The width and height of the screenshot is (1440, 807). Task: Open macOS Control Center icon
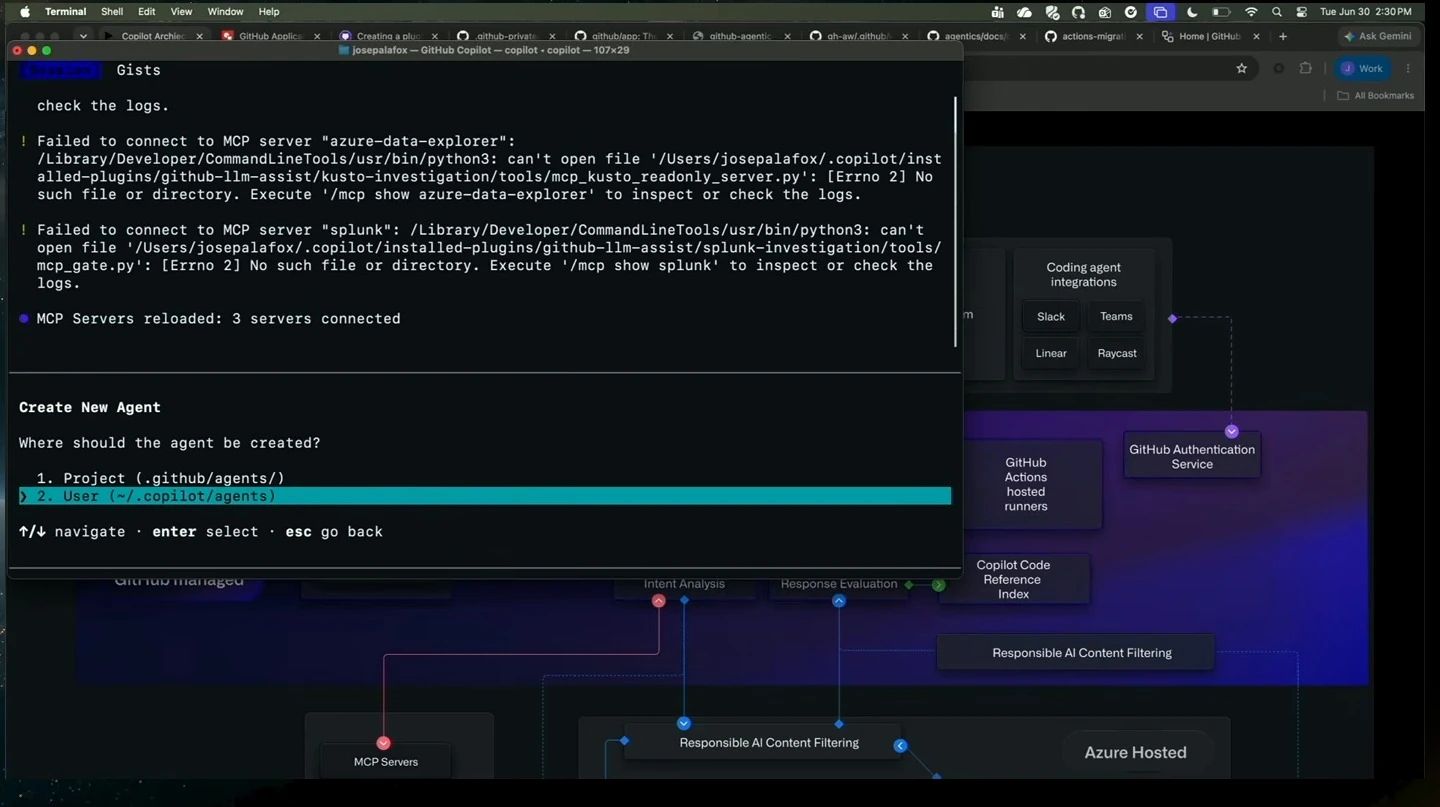click(x=1301, y=12)
